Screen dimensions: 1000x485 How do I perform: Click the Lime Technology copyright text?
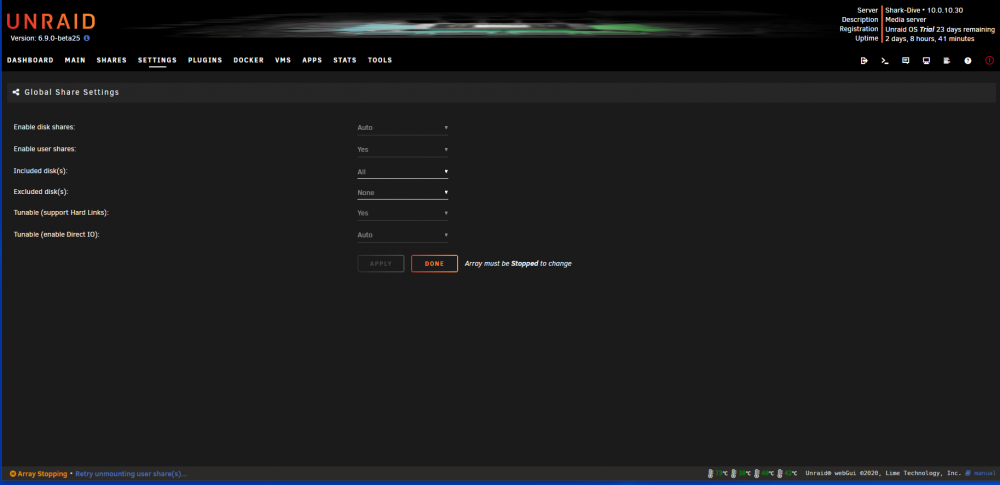coord(883,474)
